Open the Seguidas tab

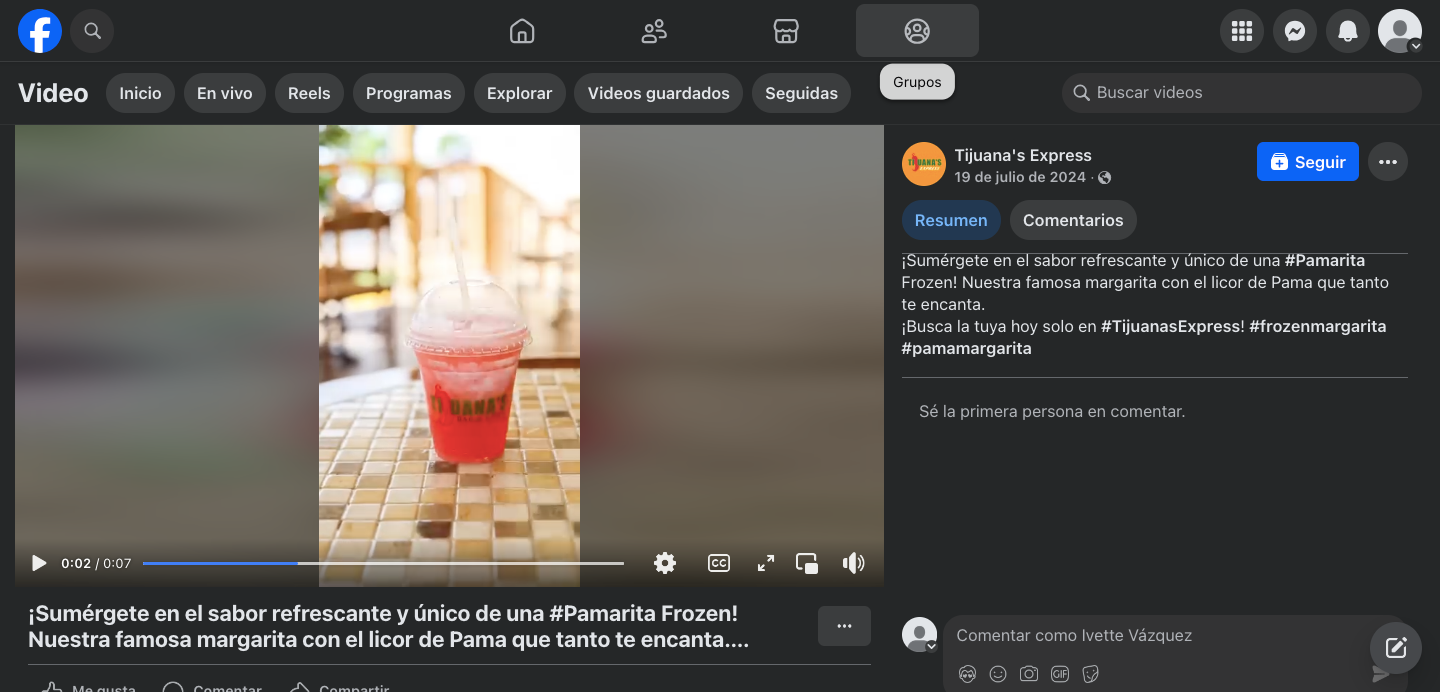pyautogui.click(x=801, y=93)
